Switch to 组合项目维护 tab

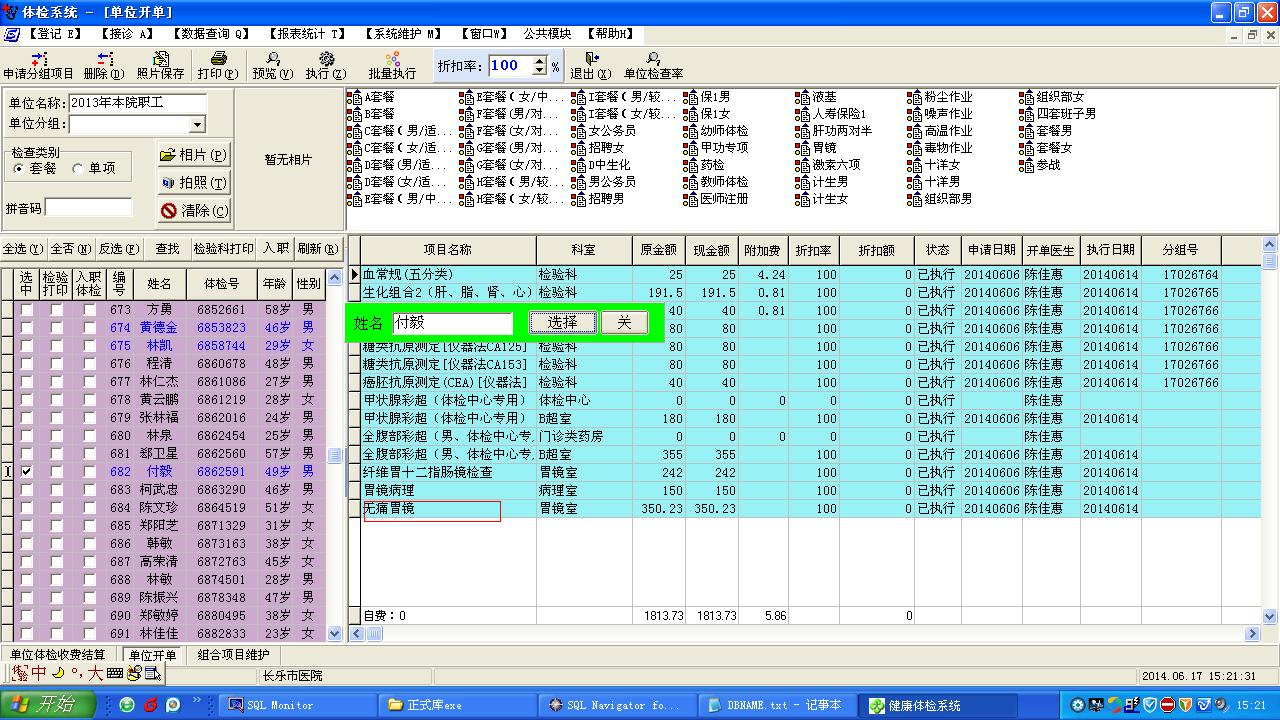point(233,655)
